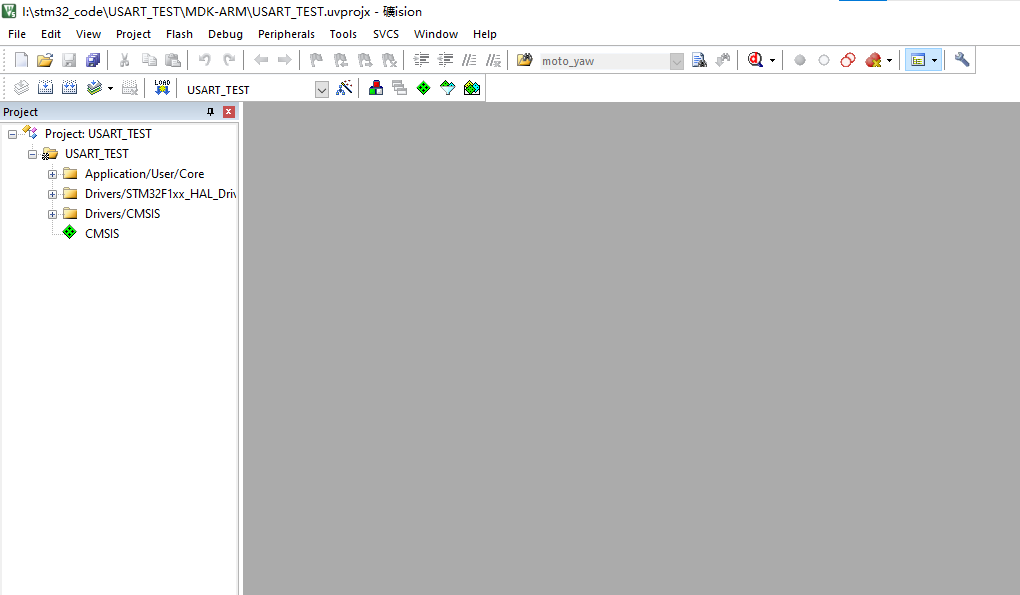
Task: Expand the Application/User/Core folder
Action: [x=53, y=174]
